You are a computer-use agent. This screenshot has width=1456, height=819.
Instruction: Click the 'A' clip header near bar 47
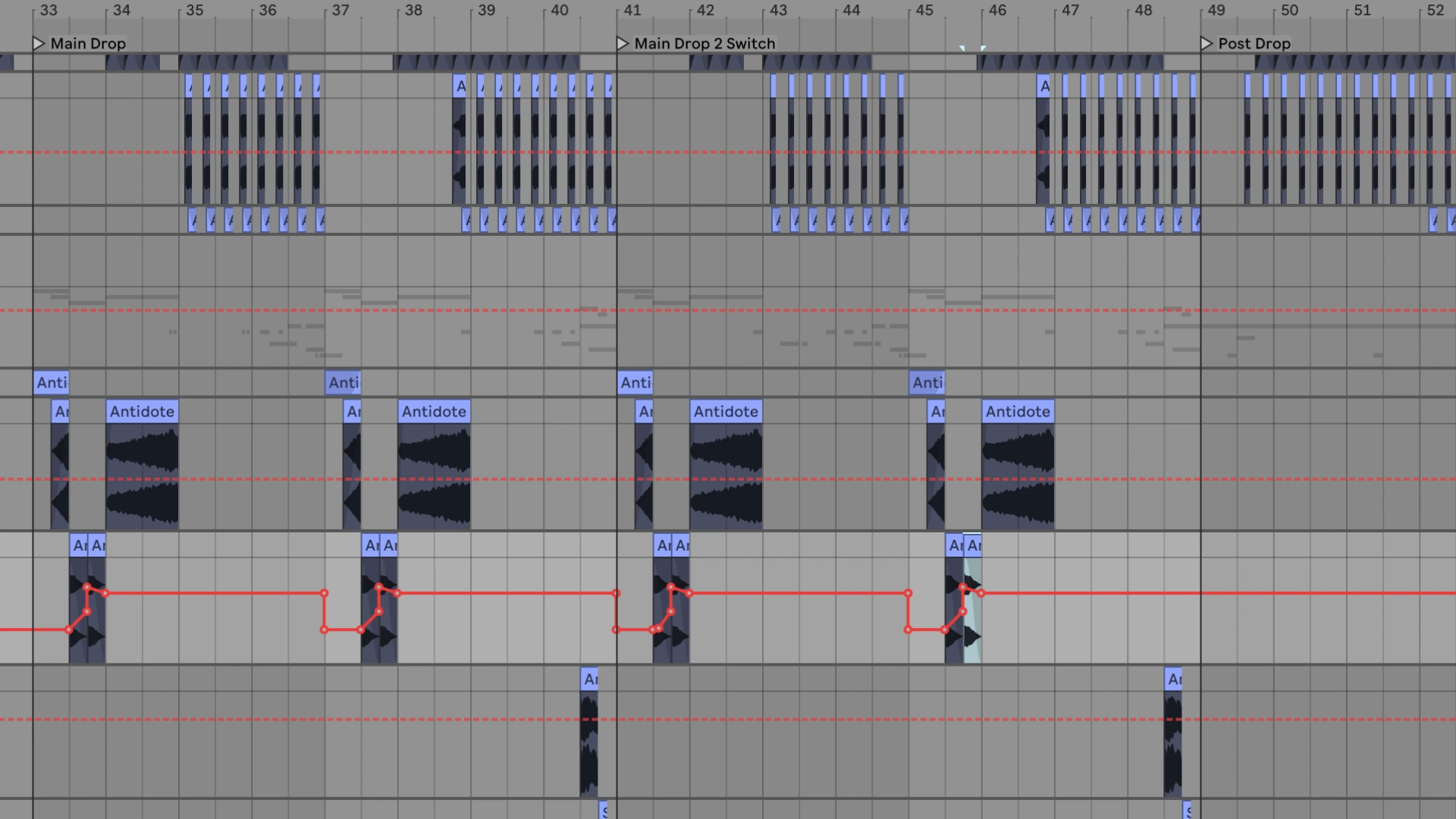click(1044, 86)
